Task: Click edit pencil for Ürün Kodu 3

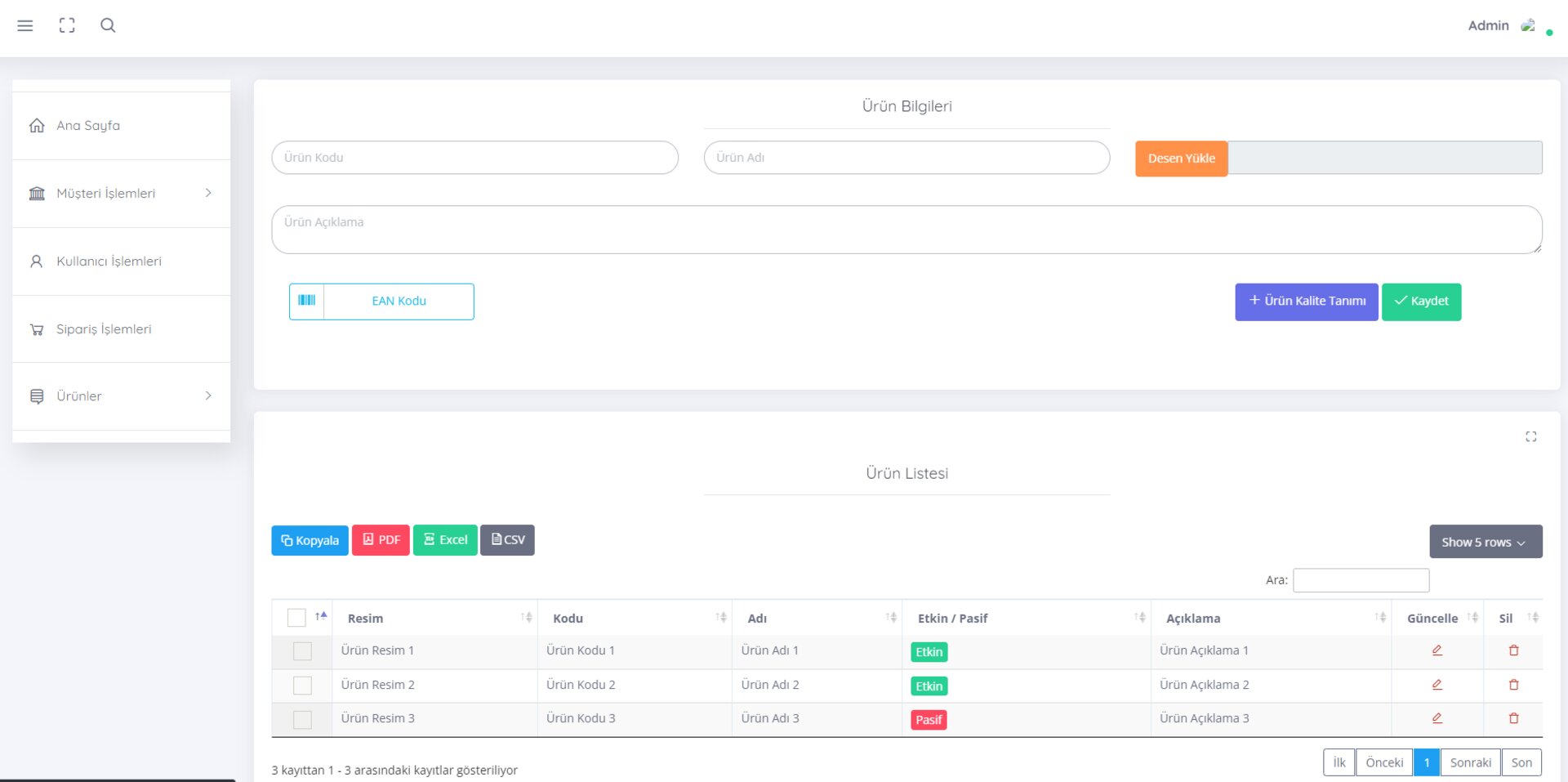Action: (x=1437, y=718)
